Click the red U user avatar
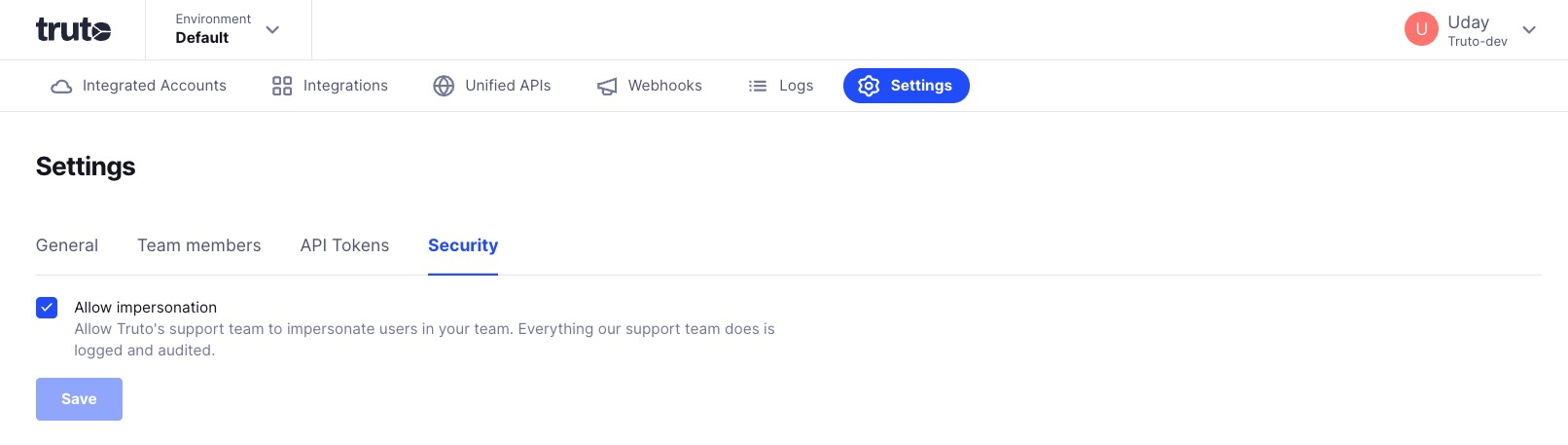 pos(1421,29)
